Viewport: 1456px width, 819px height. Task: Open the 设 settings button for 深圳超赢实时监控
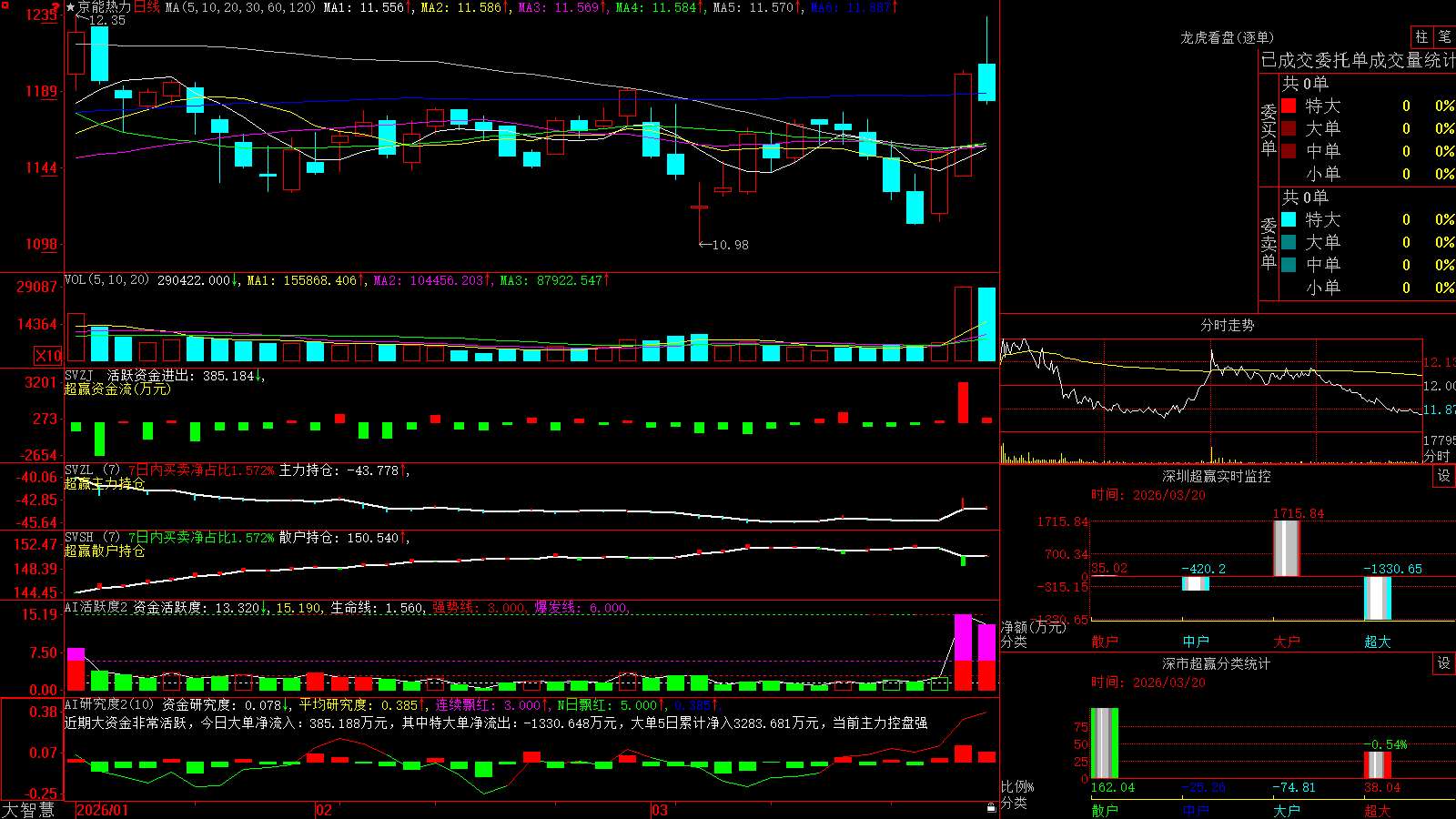(x=1444, y=476)
